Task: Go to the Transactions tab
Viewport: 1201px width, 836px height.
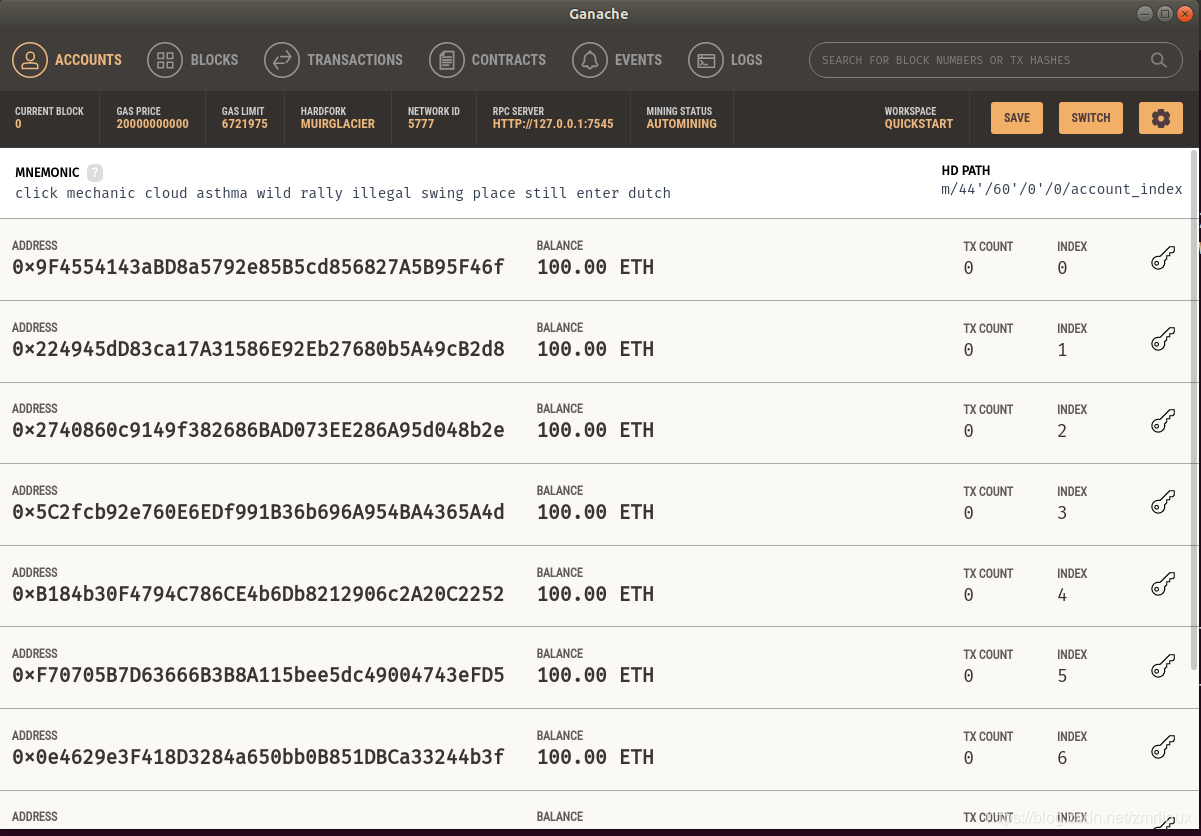Action: [334, 60]
